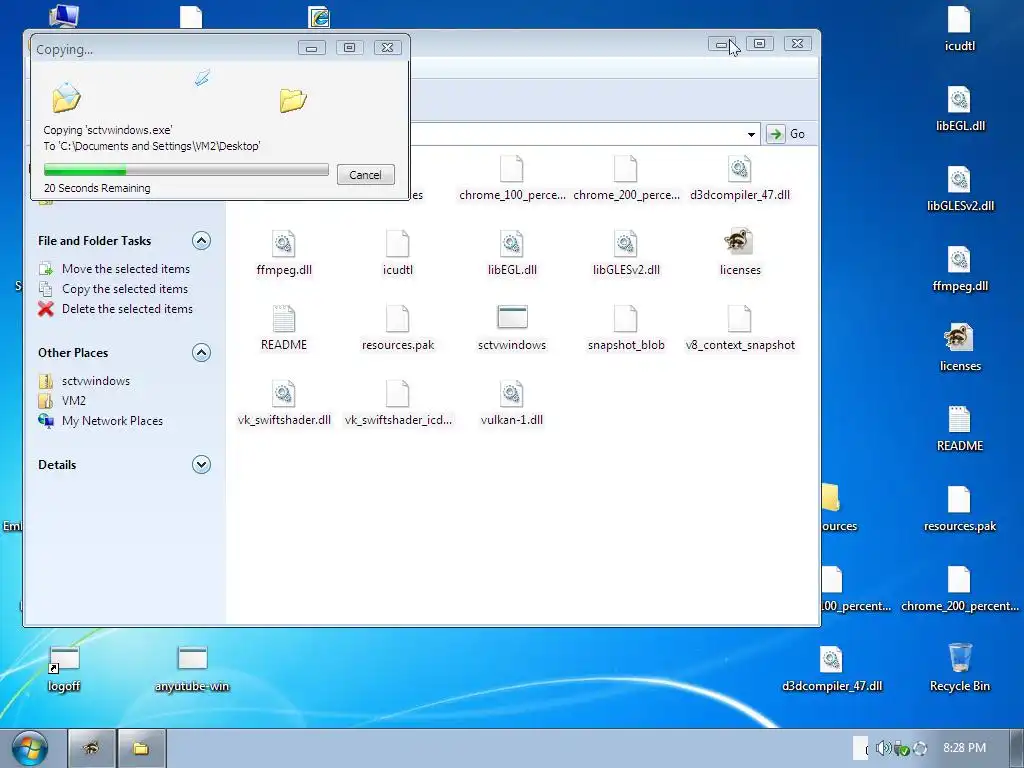The image size is (1024, 768).
Task: Click the raccoon app taskbar button
Action: 91,748
